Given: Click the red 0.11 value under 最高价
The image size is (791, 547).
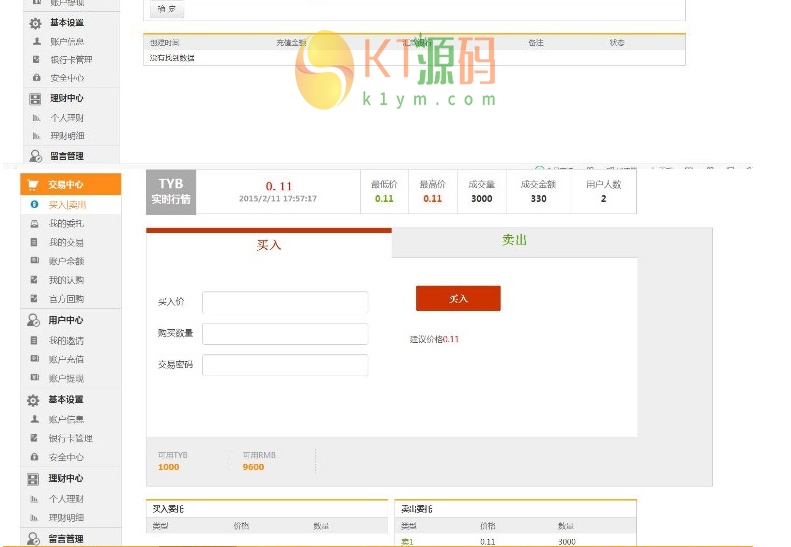Looking at the screenshot, I should 432,199.
